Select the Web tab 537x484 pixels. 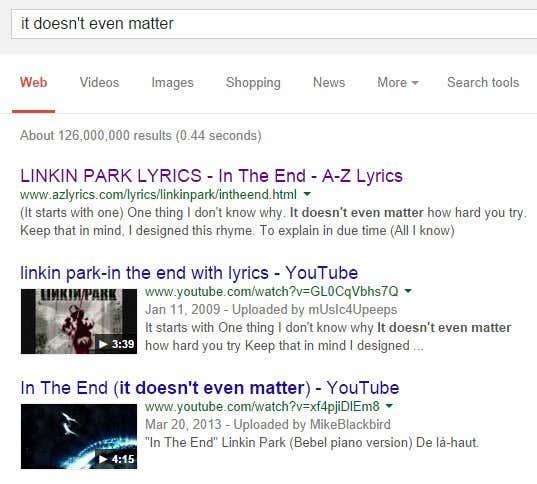tap(34, 83)
